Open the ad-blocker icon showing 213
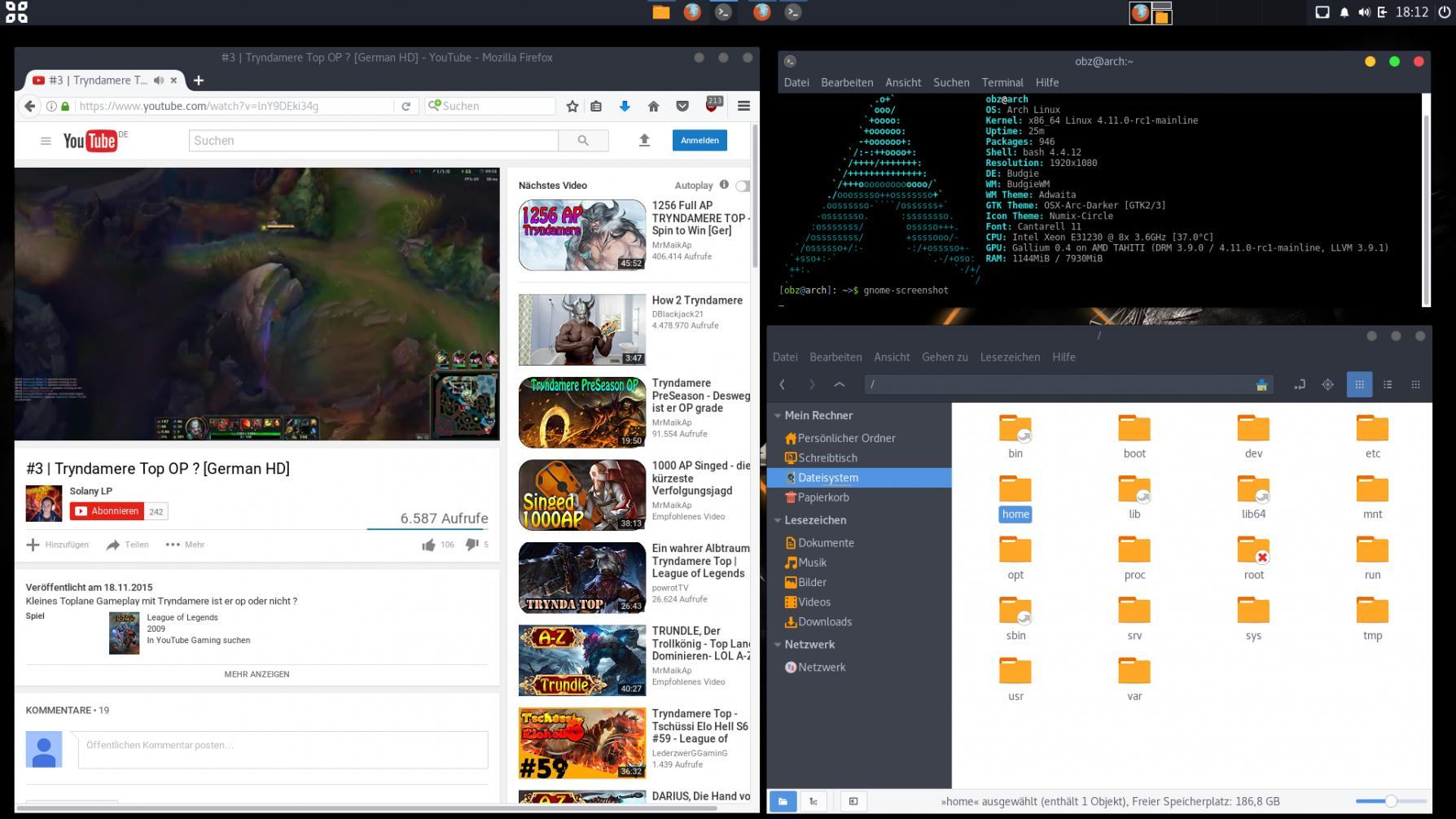Screen dimensions: 1456x819 pos(713,104)
